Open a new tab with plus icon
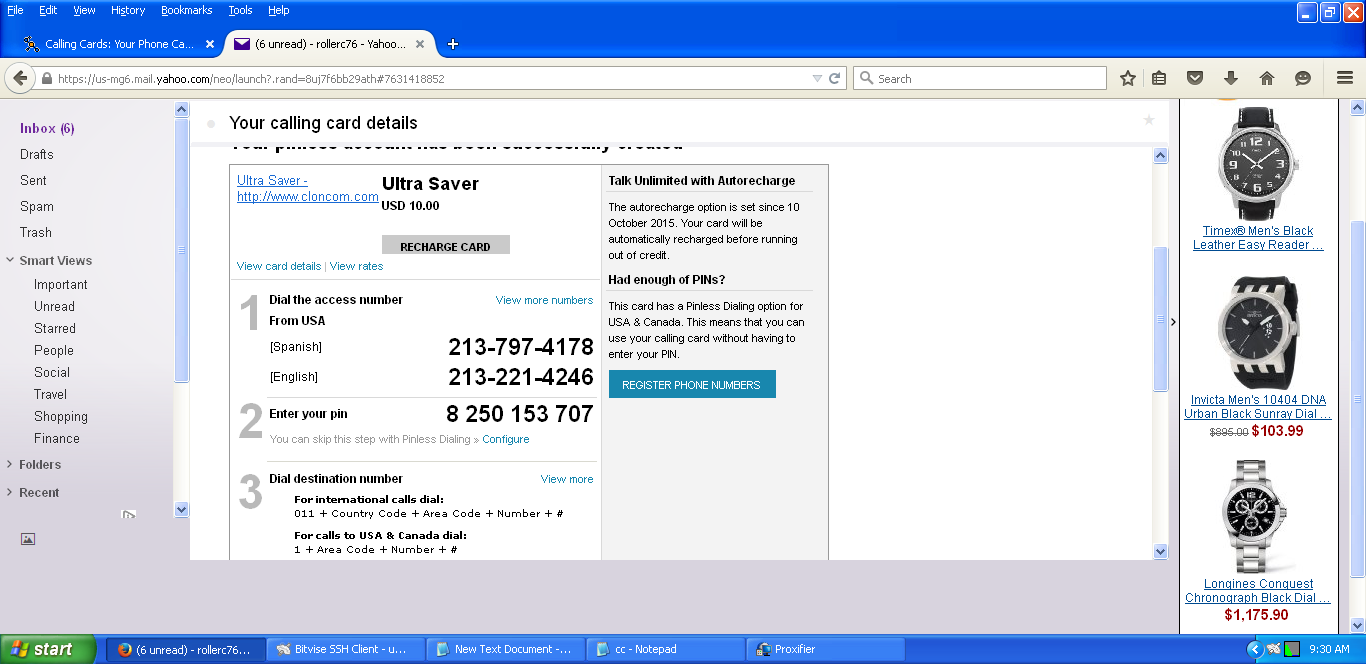 (453, 44)
